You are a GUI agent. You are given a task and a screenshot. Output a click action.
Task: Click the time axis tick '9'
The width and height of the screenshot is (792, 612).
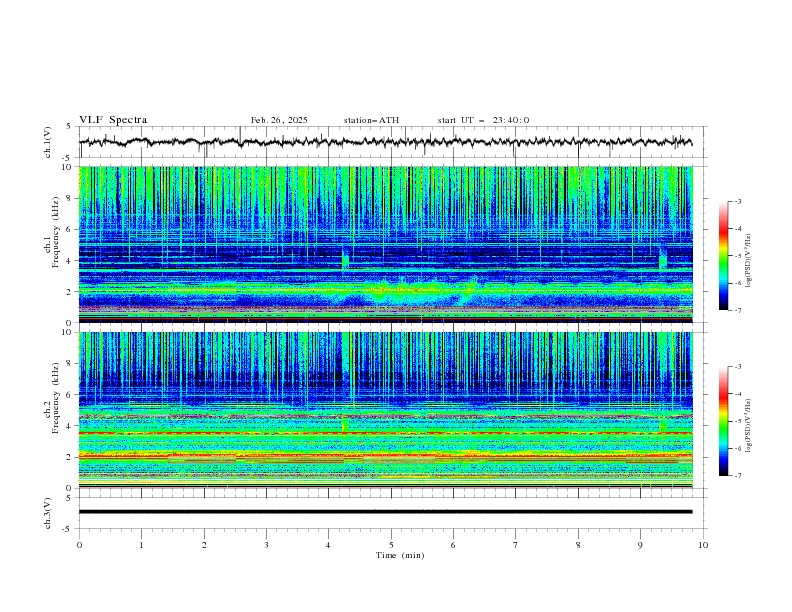tap(640, 545)
